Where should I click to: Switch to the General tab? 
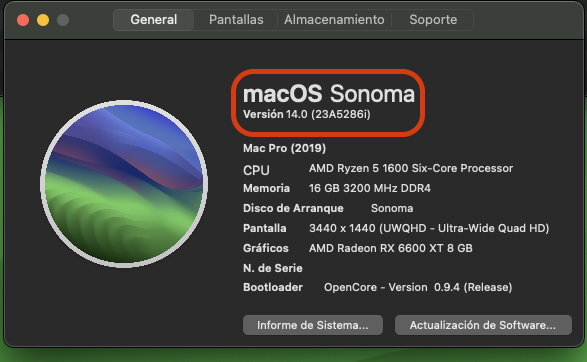click(153, 20)
